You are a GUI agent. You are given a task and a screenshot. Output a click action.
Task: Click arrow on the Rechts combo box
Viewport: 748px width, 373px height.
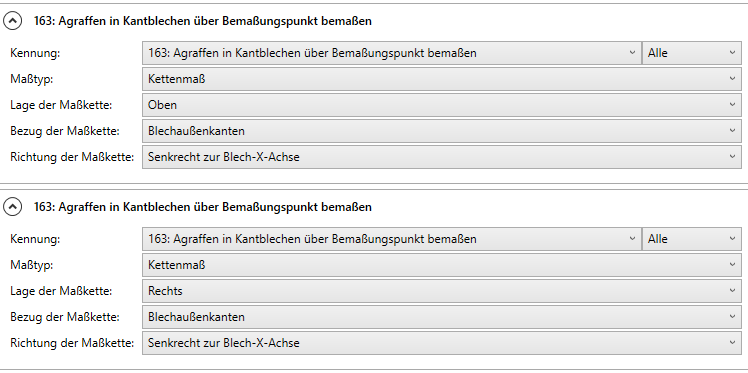[733, 291]
